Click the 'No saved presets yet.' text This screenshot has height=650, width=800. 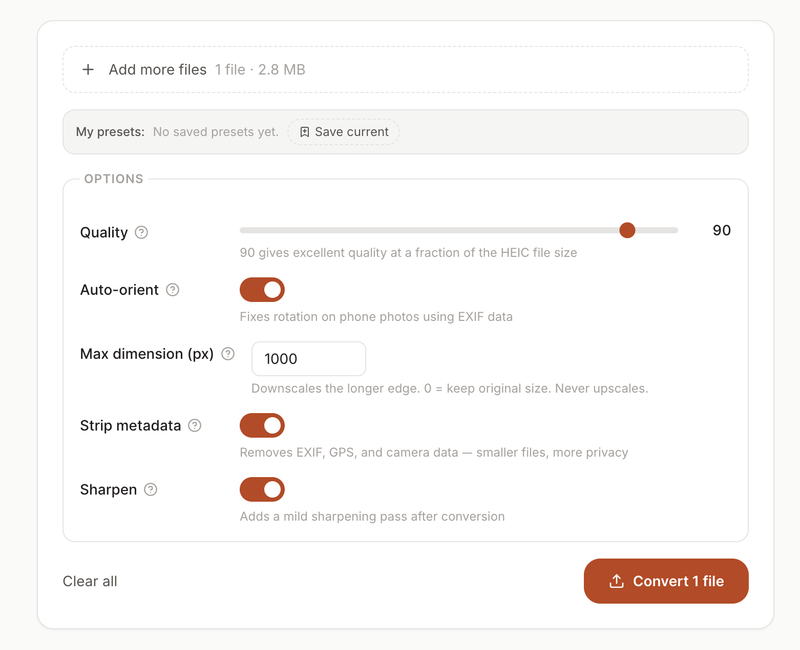(x=216, y=132)
